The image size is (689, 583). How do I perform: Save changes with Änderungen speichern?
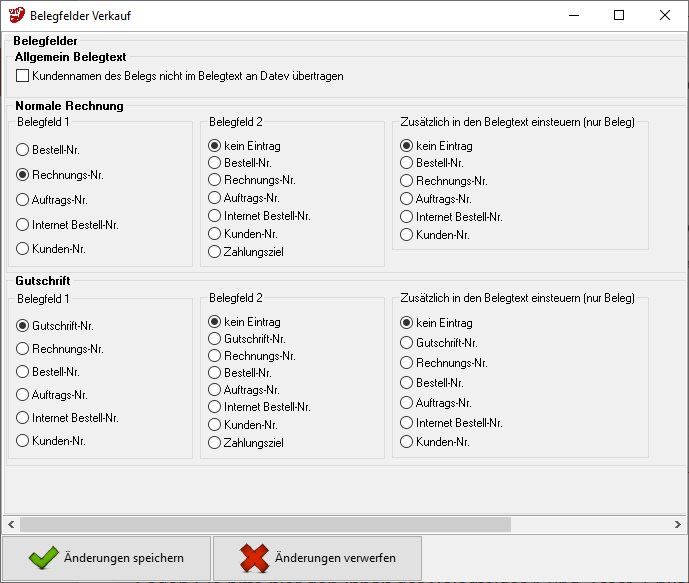pos(107,559)
